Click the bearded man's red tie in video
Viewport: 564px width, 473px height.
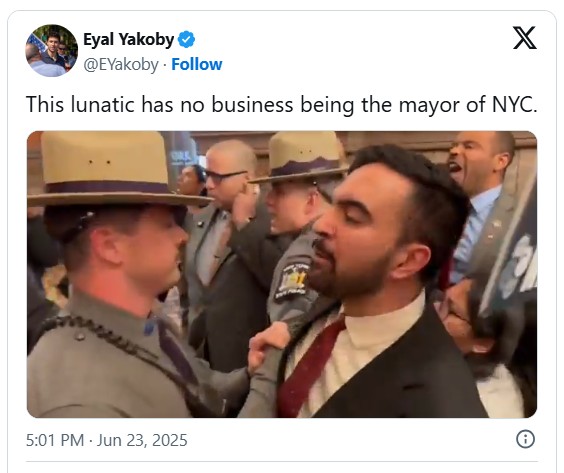click(x=310, y=367)
